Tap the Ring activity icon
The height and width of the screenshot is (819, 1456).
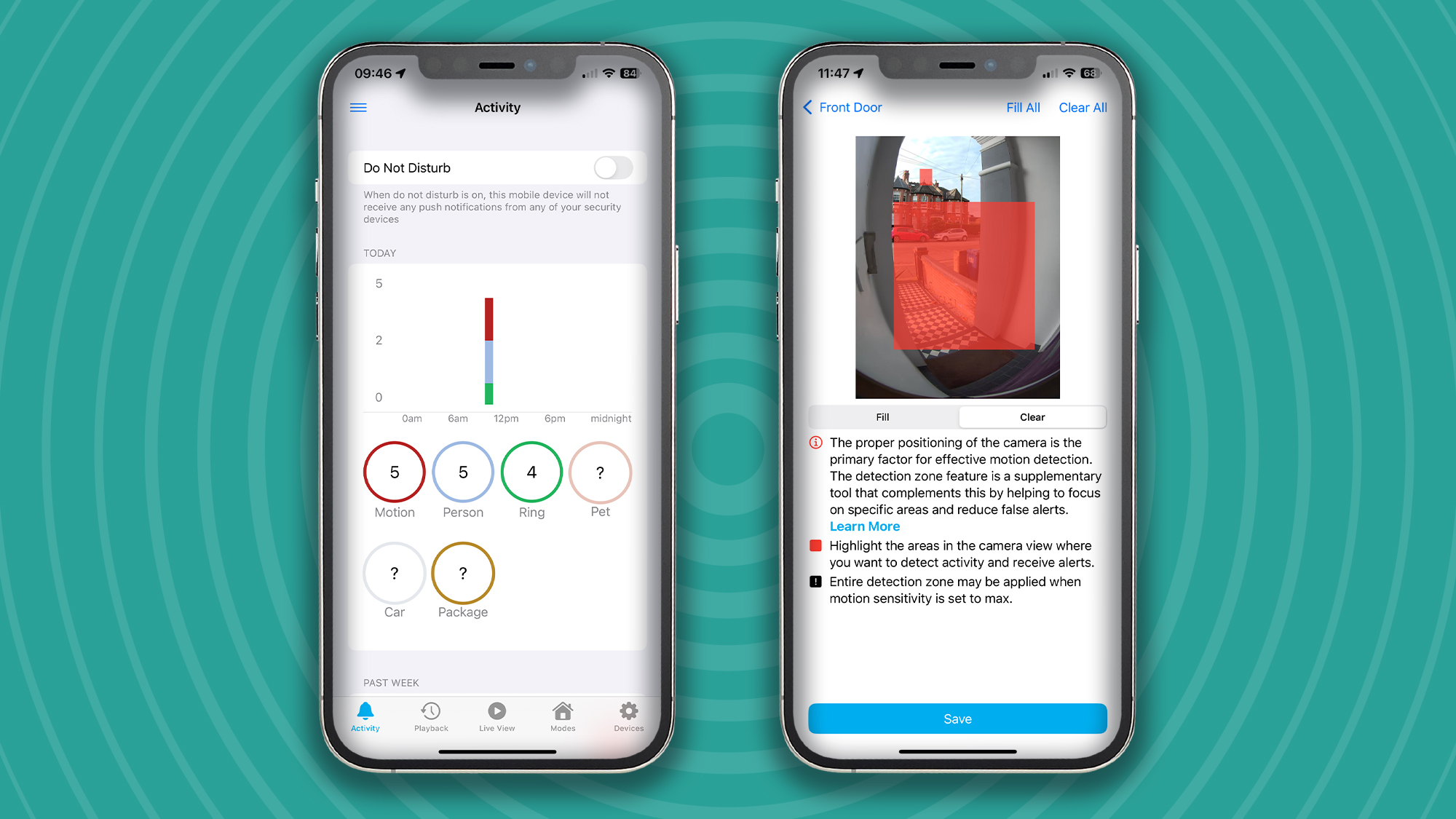tap(530, 471)
